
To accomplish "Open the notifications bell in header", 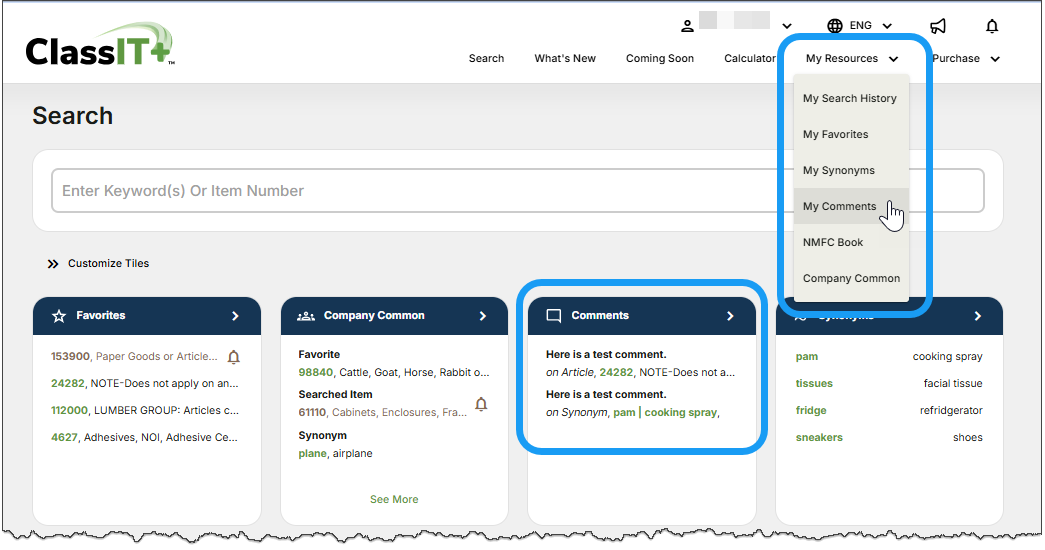I will tap(991, 26).
